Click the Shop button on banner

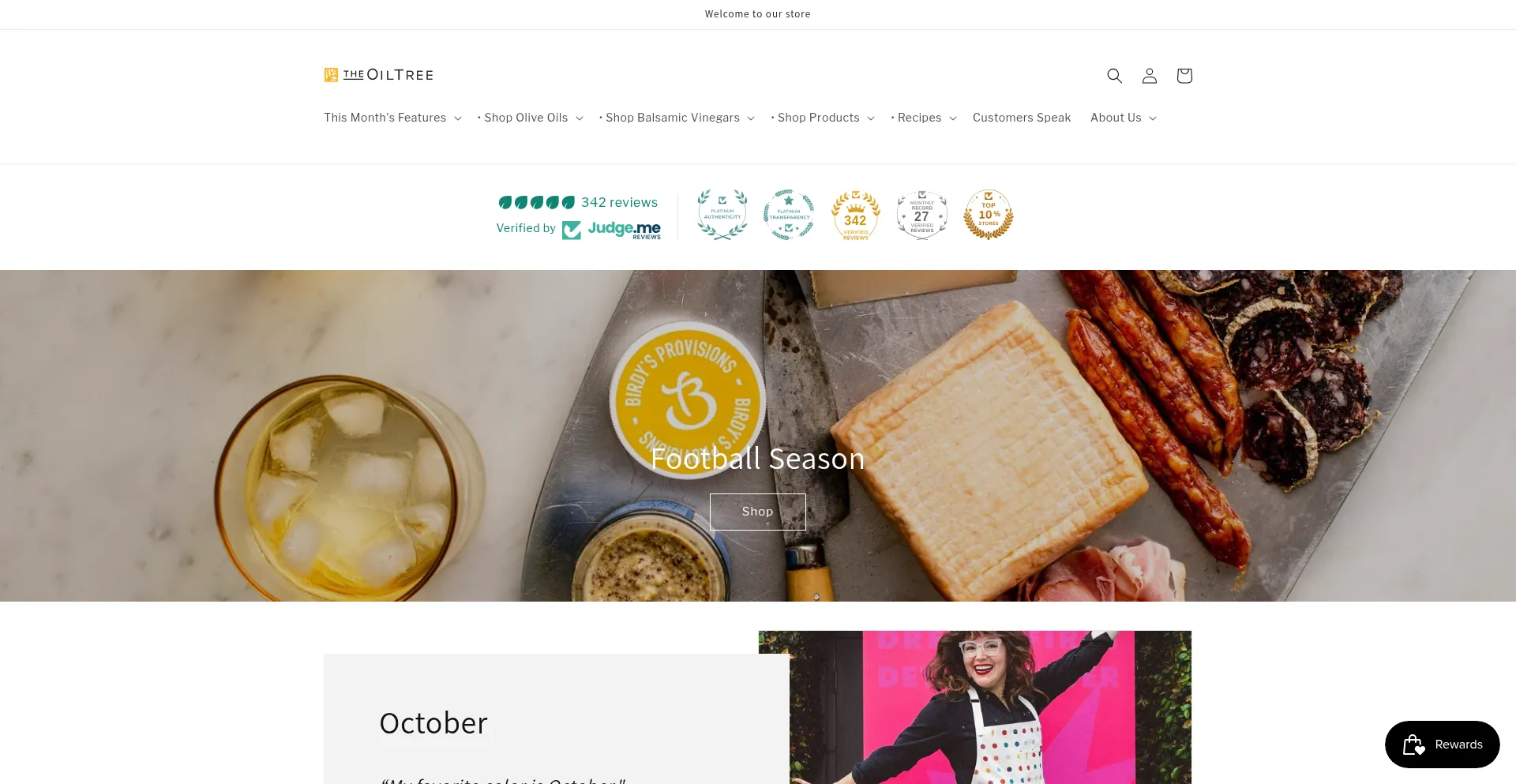pyautogui.click(x=758, y=512)
